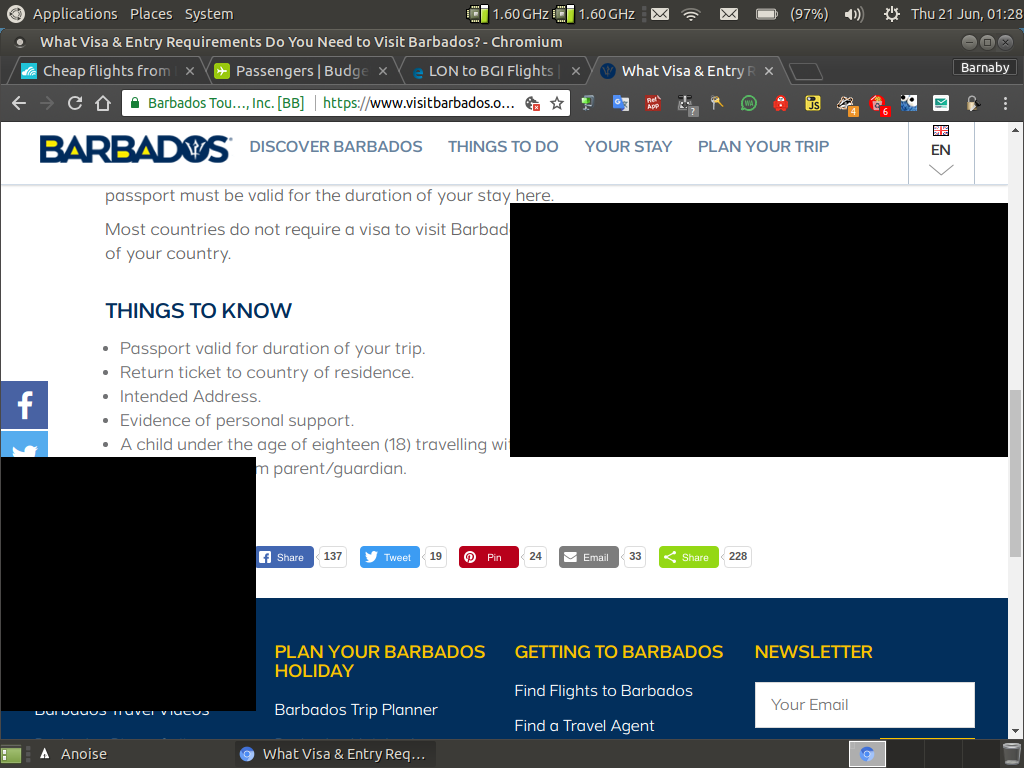Viewport: 1024px width, 768px height.
Task: Click the blocked cookies icon in address bar
Action: (533, 103)
